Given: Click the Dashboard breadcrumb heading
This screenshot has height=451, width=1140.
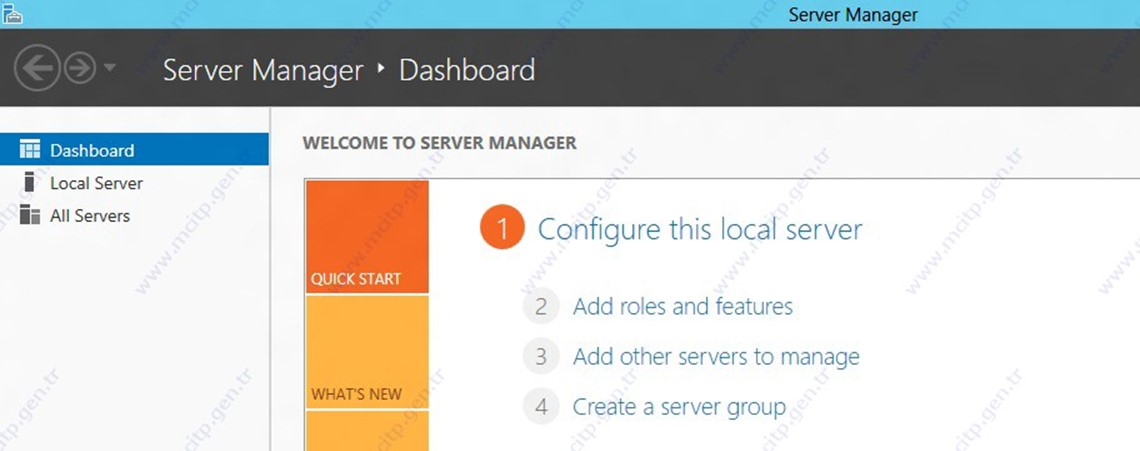Looking at the screenshot, I should (x=467, y=71).
